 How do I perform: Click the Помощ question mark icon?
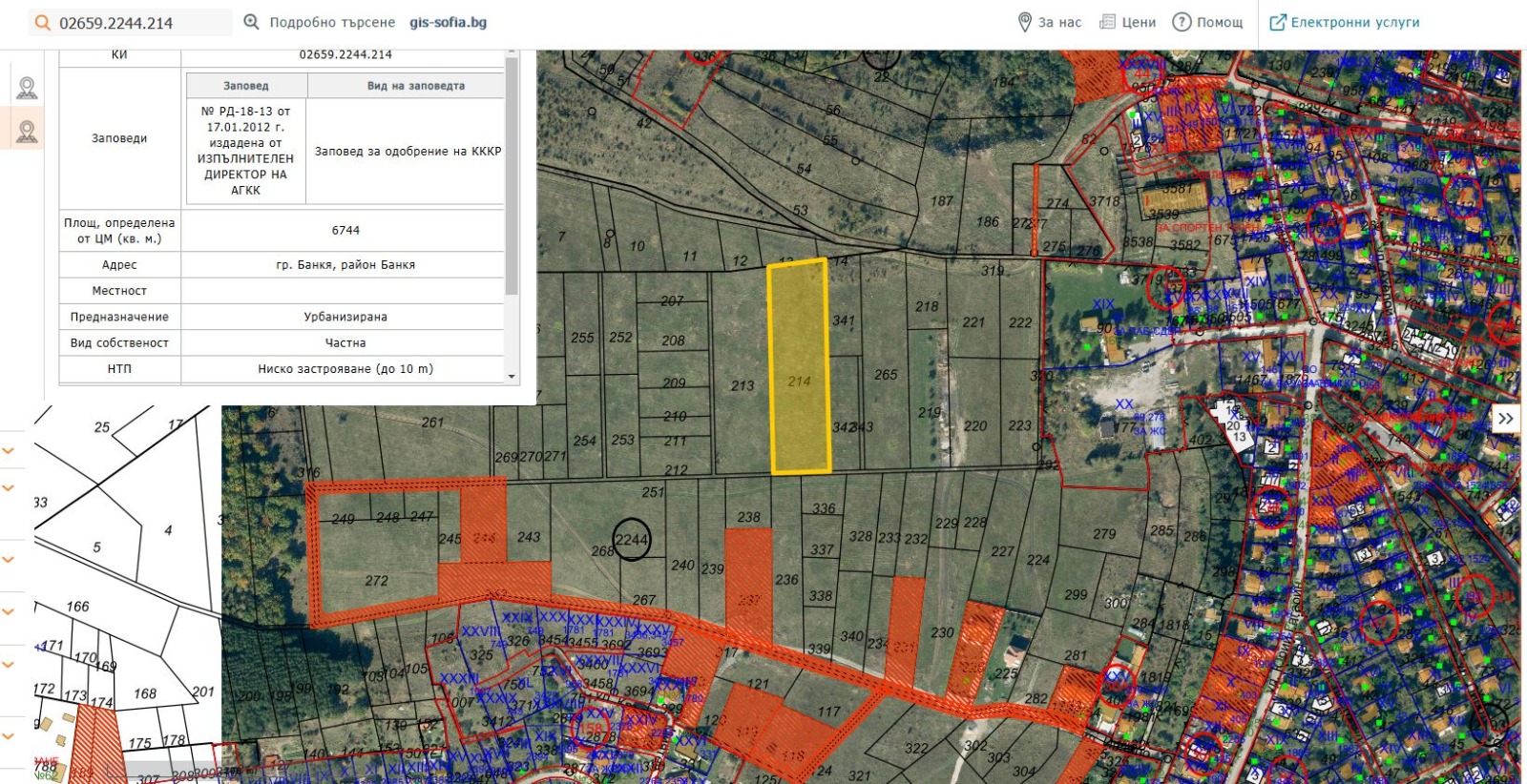[1182, 22]
